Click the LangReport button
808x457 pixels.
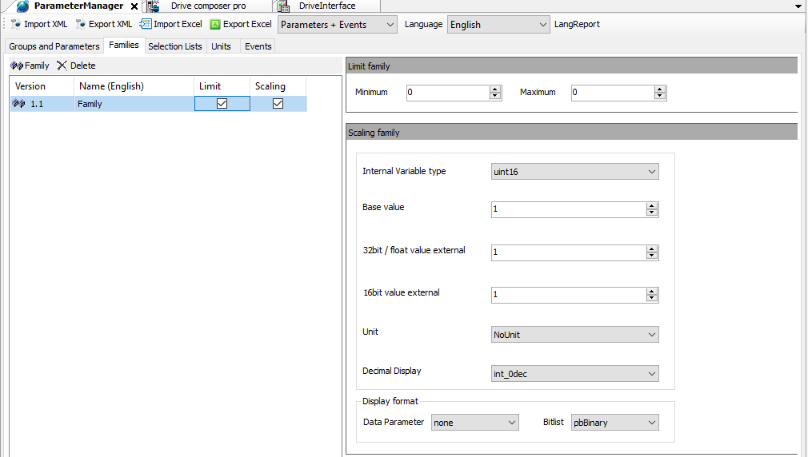click(577, 24)
